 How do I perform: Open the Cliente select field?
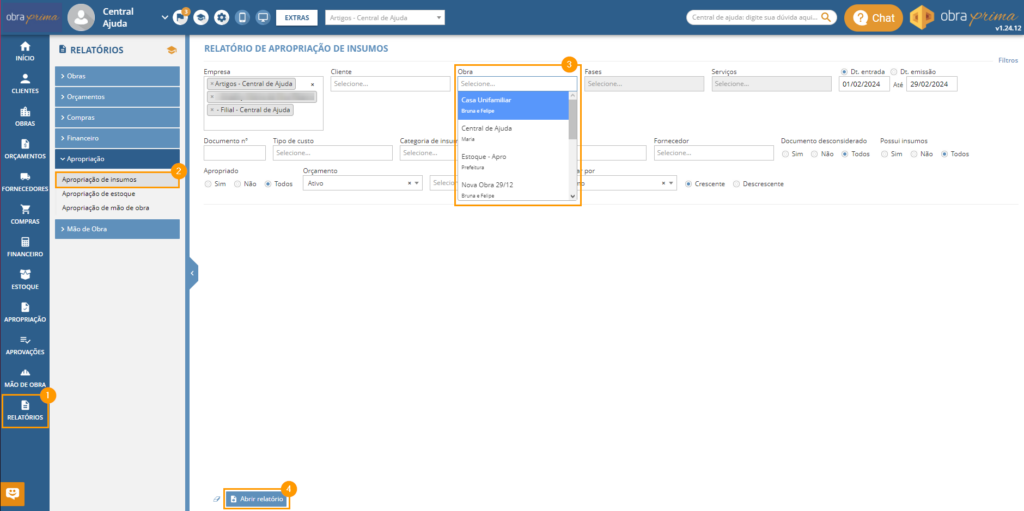click(x=391, y=84)
